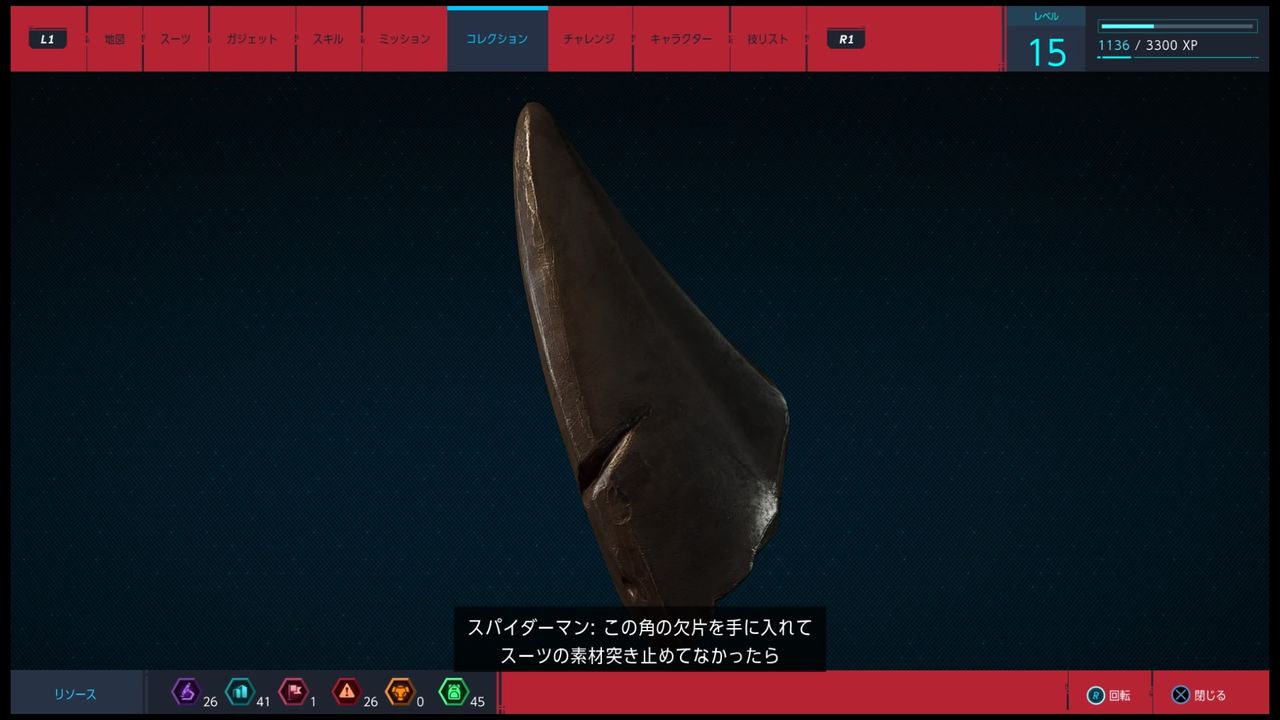Open the 地図 tab
This screenshot has height=720, width=1280.
click(115, 39)
